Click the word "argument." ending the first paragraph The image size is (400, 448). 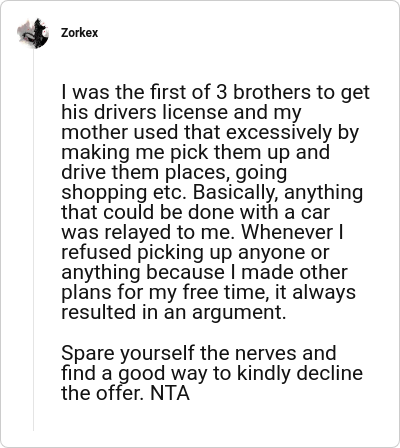239,313
